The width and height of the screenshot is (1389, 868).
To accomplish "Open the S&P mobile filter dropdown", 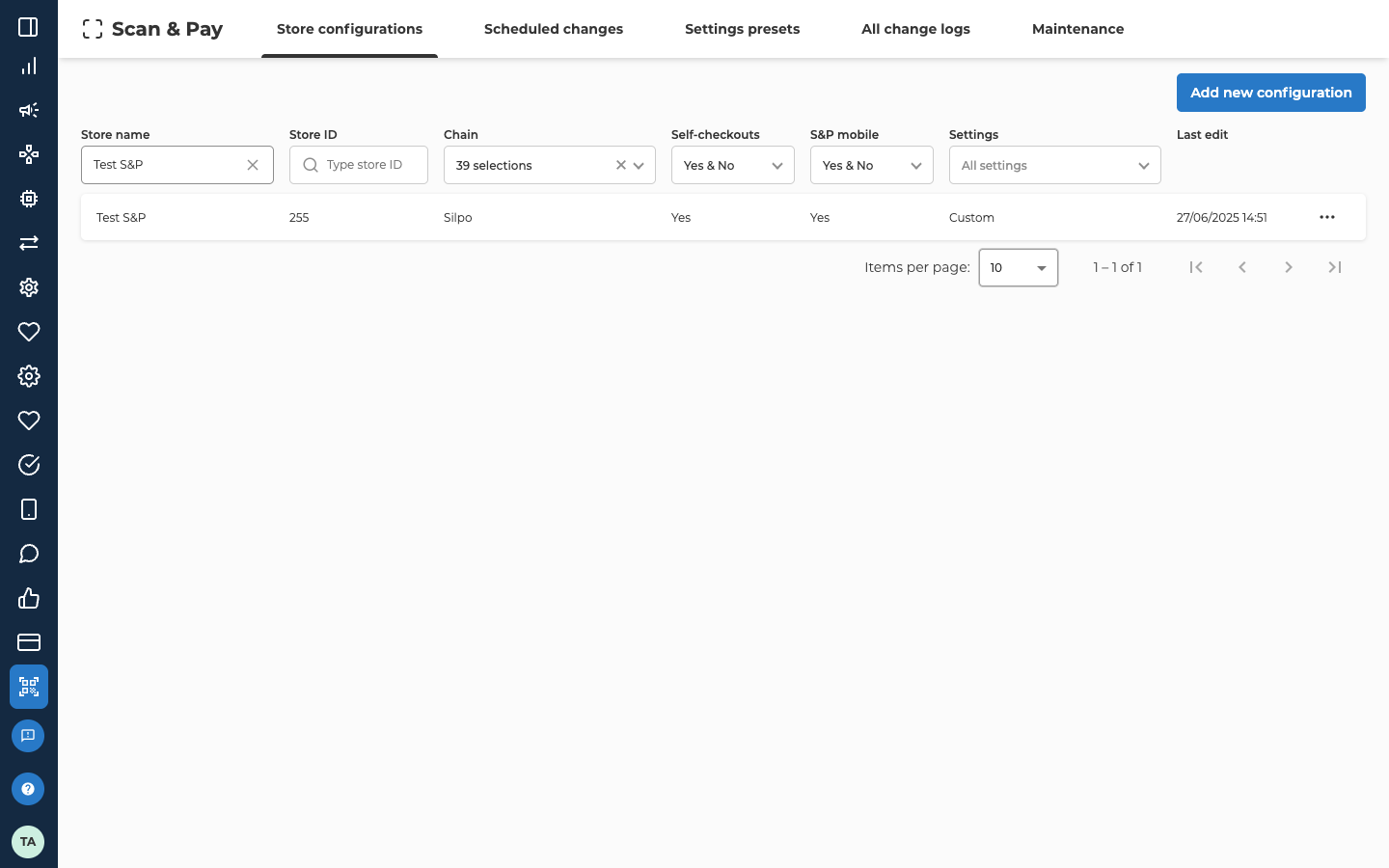I will pos(872,165).
